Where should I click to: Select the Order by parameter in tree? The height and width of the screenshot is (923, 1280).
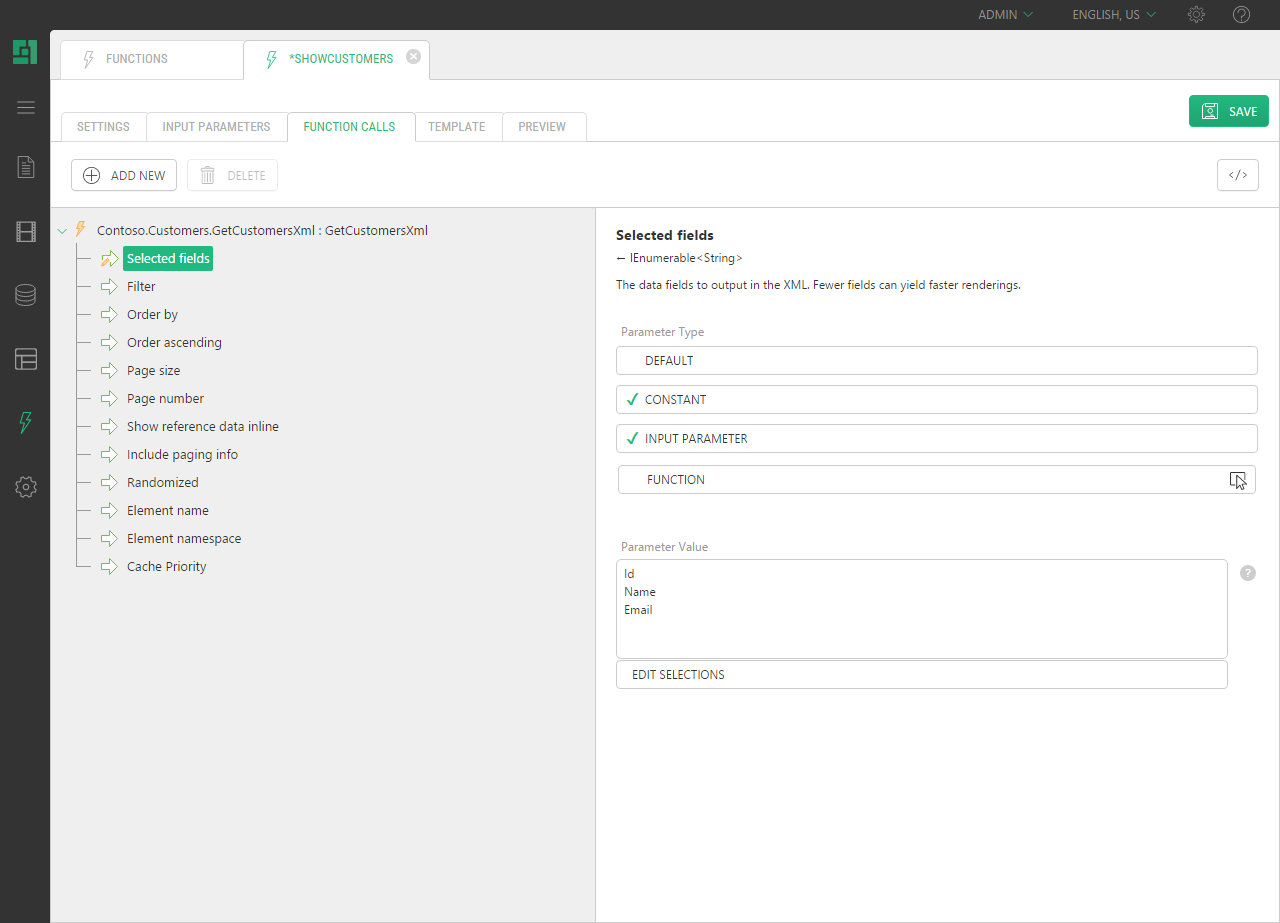152,315
